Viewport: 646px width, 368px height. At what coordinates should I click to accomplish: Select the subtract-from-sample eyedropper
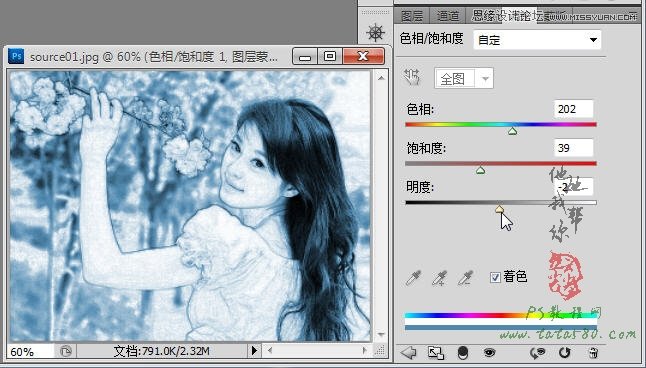coord(466,278)
